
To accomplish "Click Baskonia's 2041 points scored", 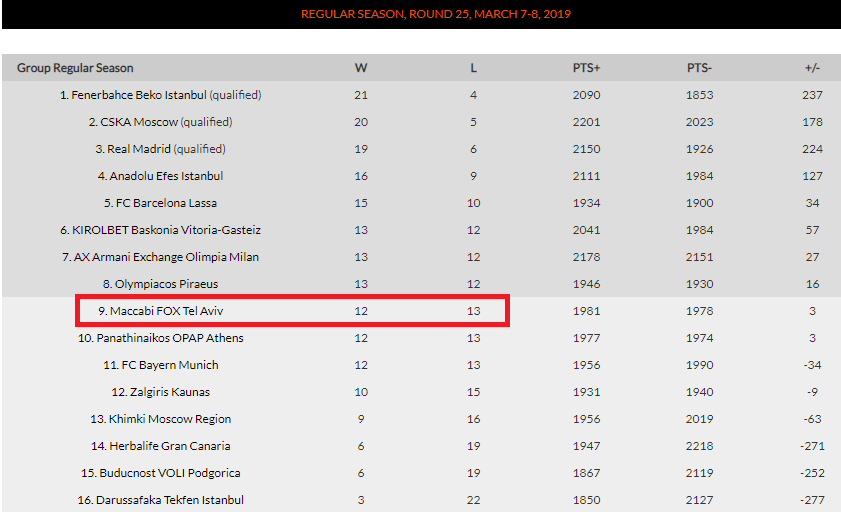I will click(586, 230).
